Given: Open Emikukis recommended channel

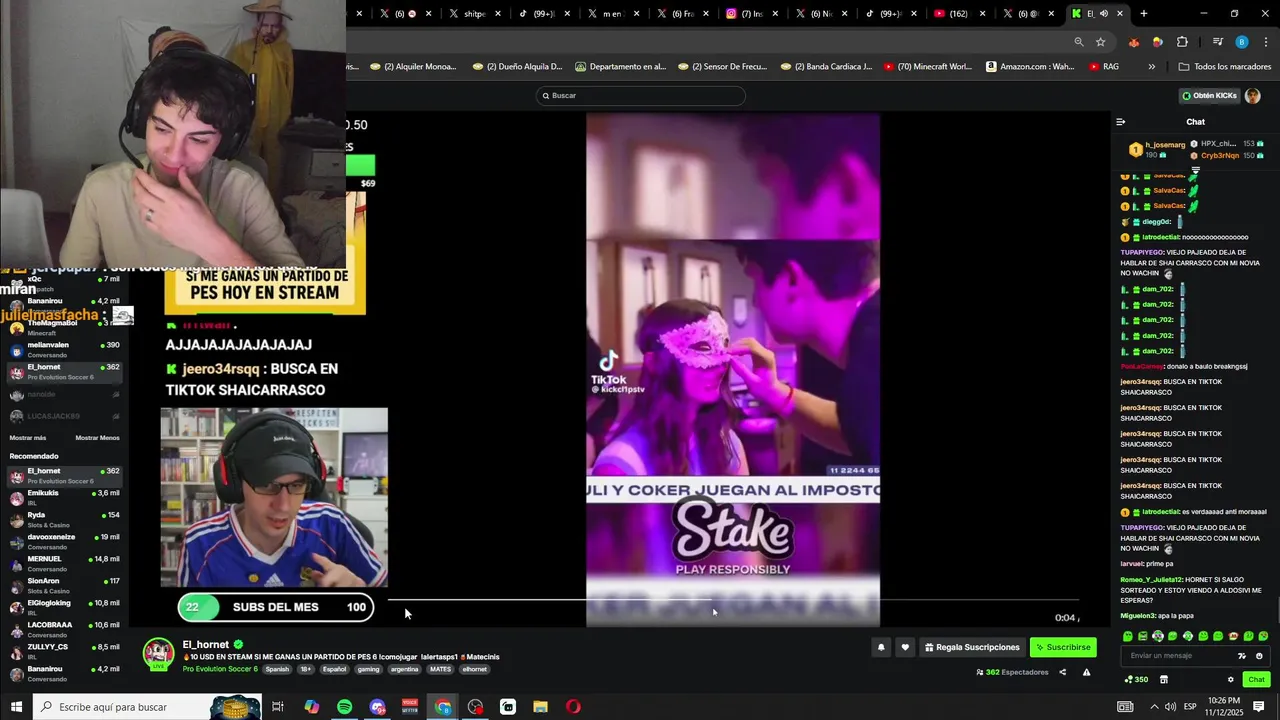Looking at the screenshot, I should [65, 497].
